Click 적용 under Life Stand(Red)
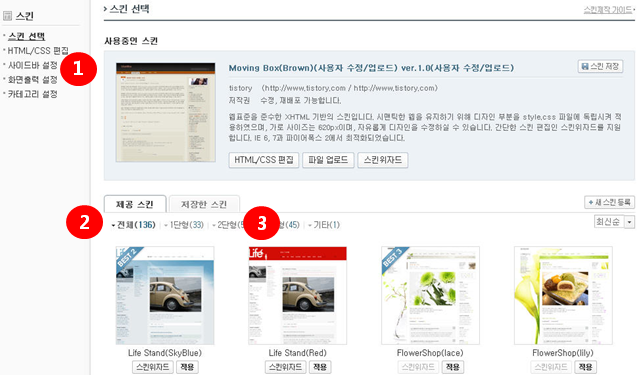Image resolution: width=637 pixels, height=375 pixels. coord(320,367)
